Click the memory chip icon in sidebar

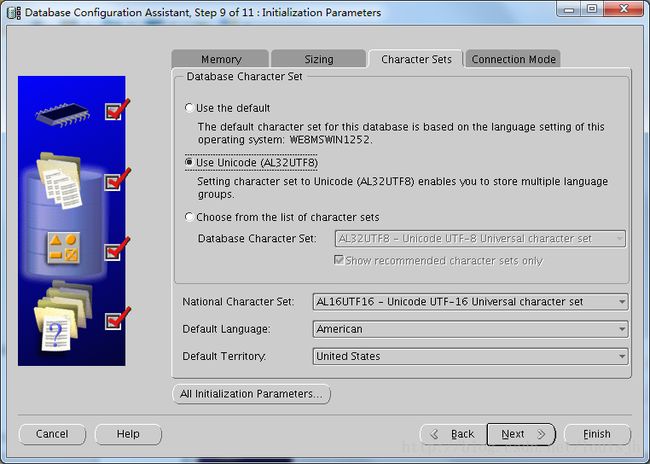(63, 113)
